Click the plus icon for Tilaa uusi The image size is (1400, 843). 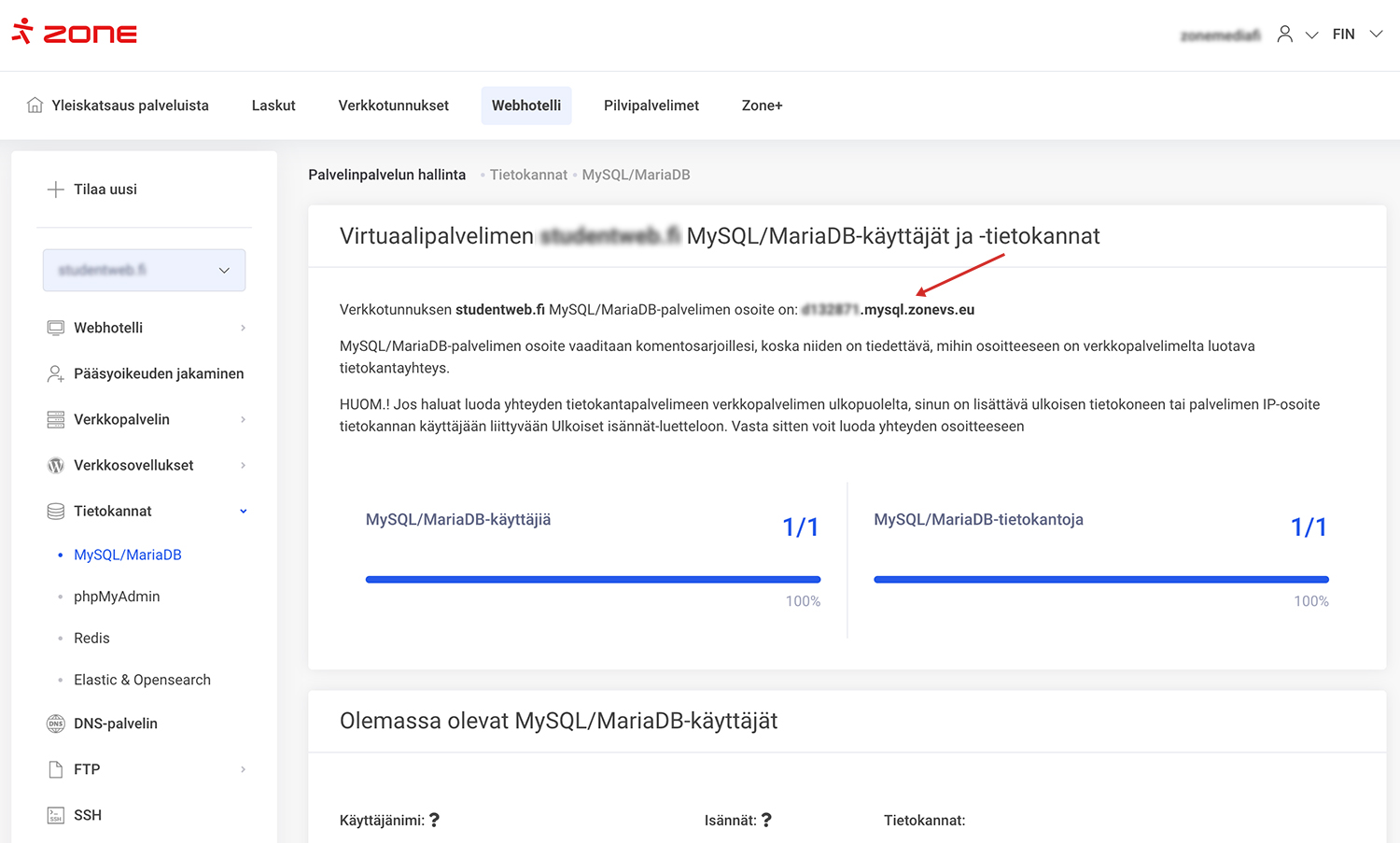(x=56, y=190)
